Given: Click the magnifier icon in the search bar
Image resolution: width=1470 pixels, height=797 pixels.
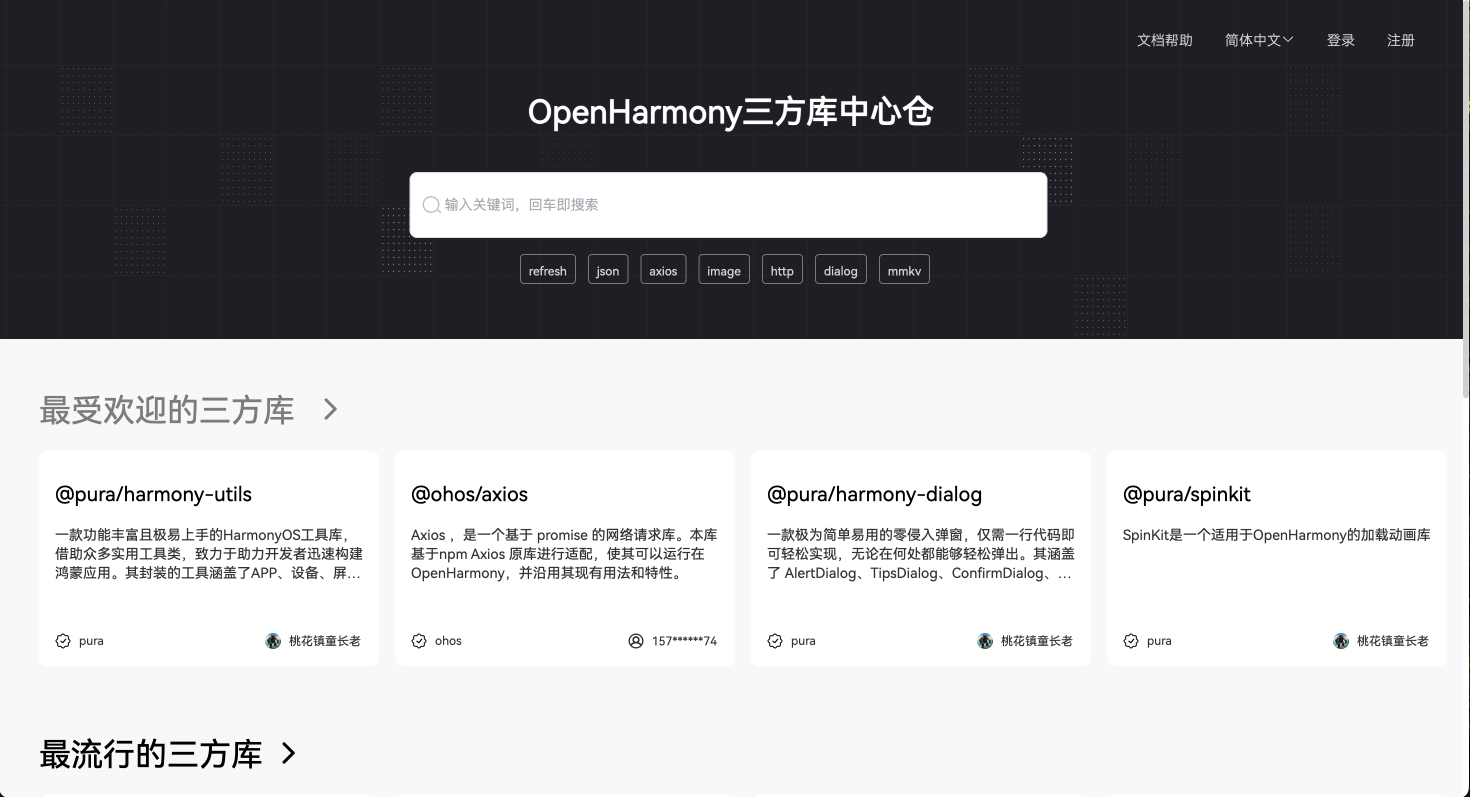Looking at the screenshot, I should click(431, 204).
